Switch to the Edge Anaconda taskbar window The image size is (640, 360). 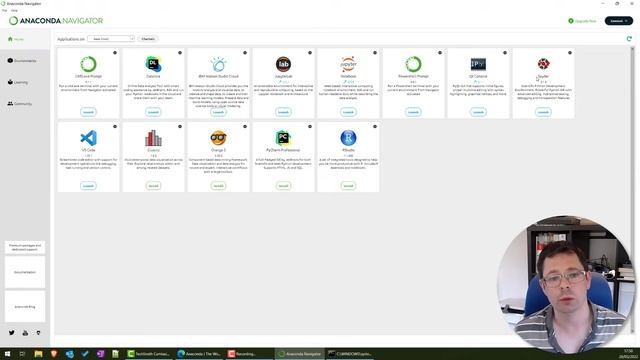tap(200, 354)
